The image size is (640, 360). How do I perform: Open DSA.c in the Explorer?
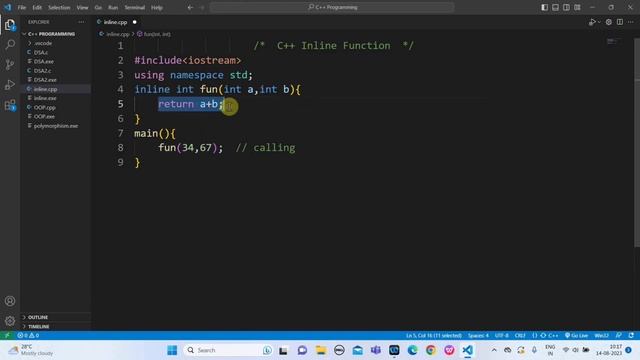[41, 52]
